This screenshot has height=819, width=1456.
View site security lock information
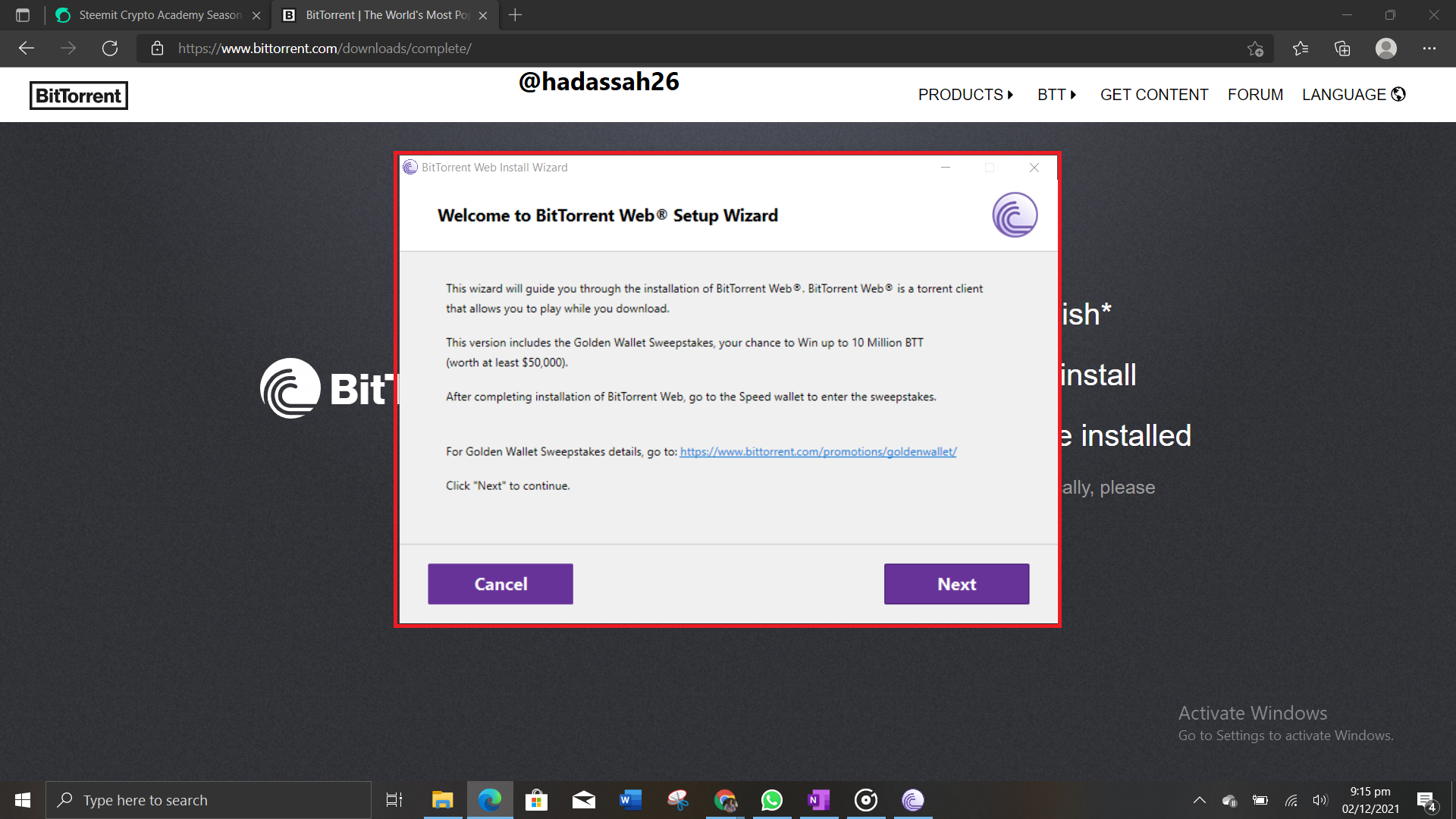tap(157, 49)
